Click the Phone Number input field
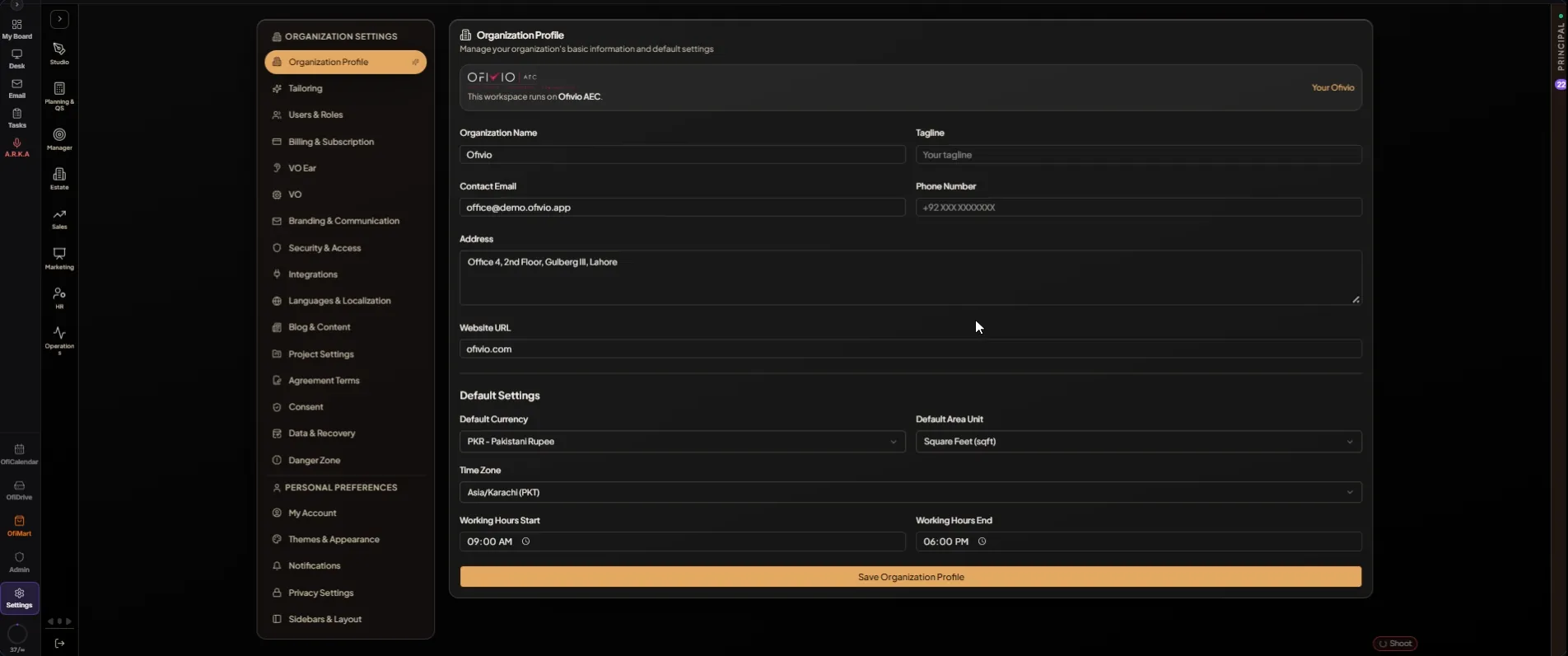1568x656 pixels. pos(1138,208)
